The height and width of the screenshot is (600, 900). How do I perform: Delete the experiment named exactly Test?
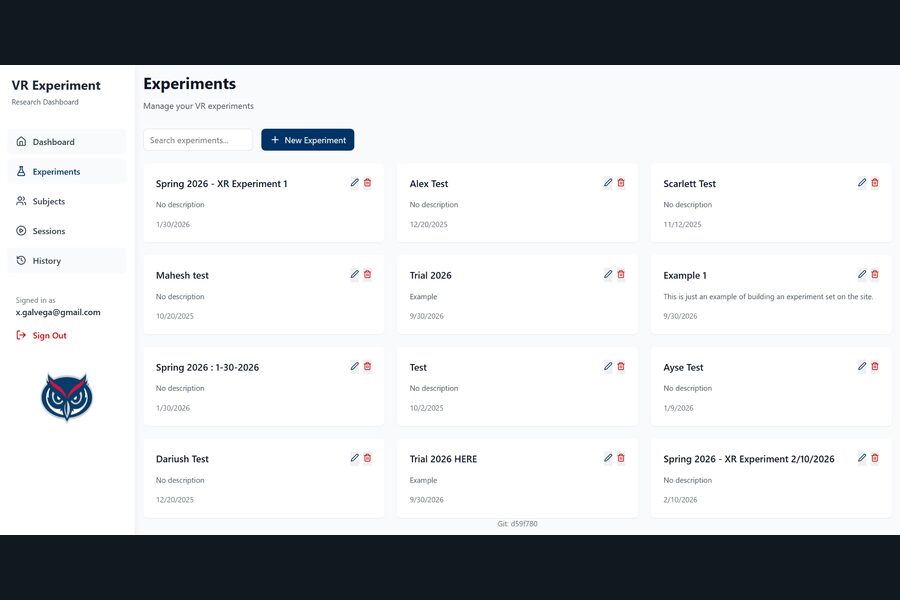coord(621,366)
